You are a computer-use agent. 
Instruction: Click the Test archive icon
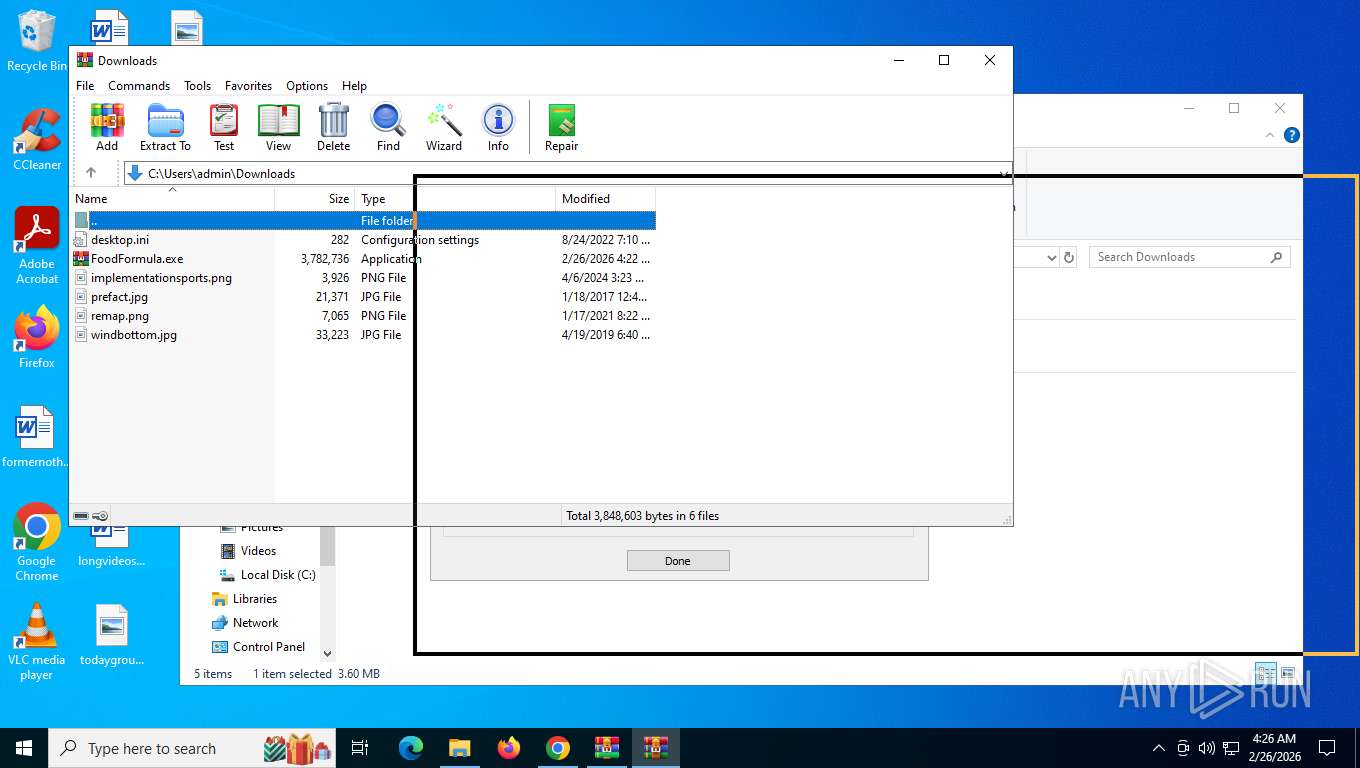[224, 127]
